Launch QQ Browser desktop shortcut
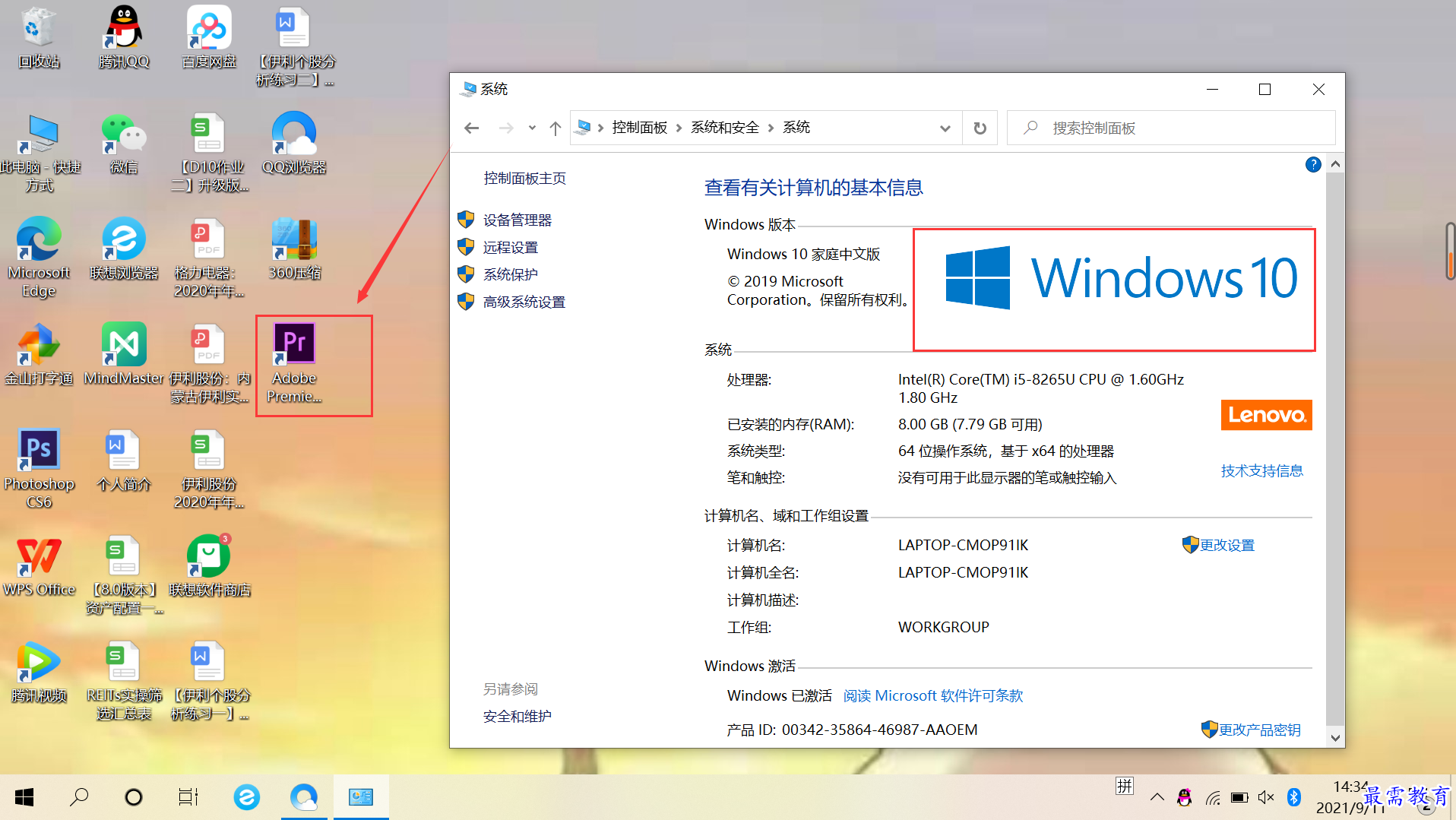Screen dimensions: 1456x820 click(x=294, y=144)
